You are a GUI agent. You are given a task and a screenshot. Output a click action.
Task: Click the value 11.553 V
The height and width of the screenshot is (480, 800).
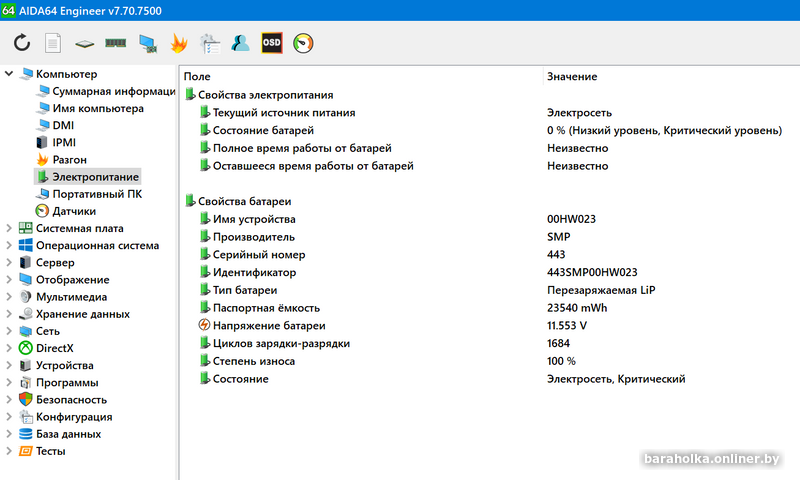[567, 325]
